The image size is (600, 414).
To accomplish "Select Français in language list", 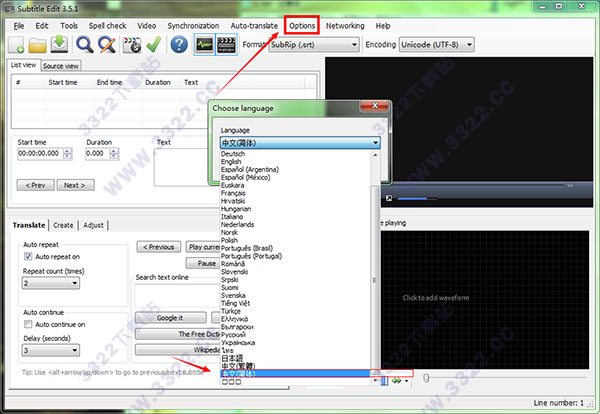I will [x=233, y=193].
